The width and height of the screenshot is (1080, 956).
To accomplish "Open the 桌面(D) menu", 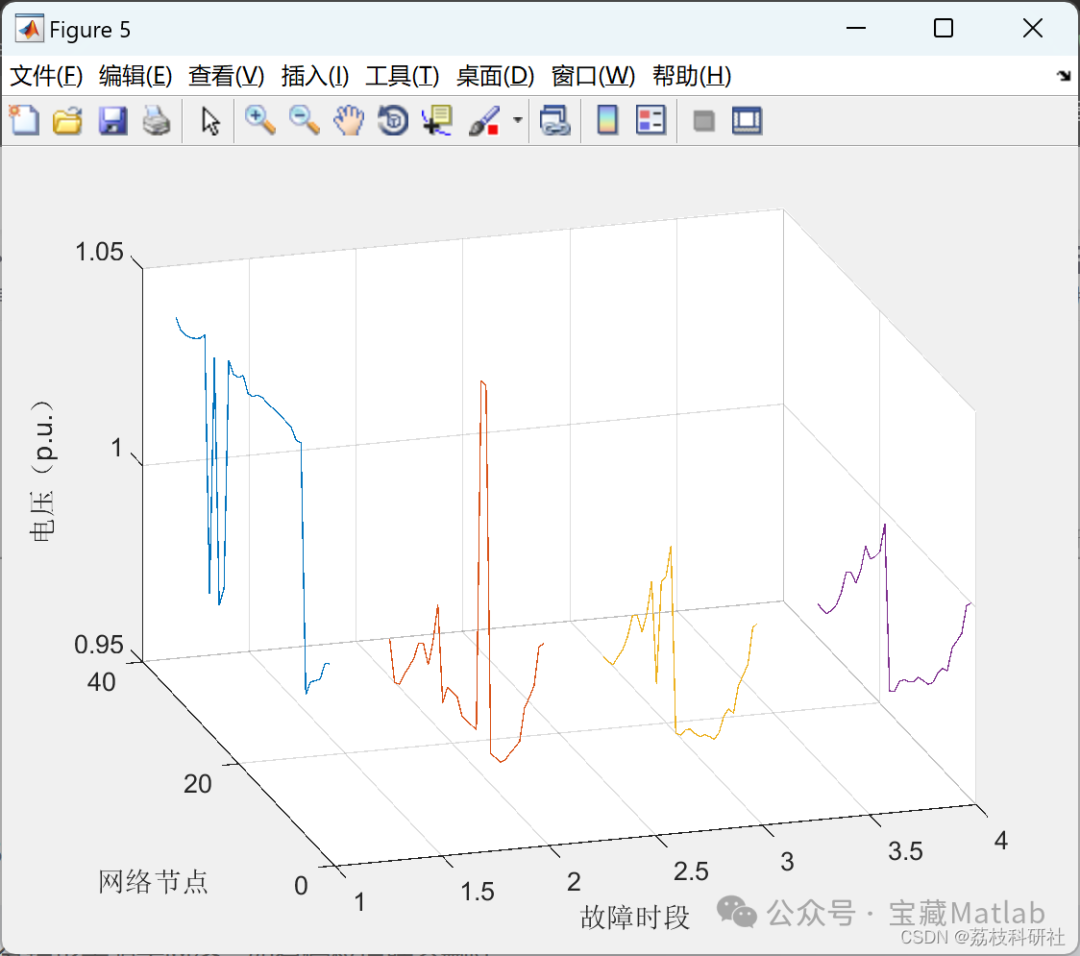I will 495,76.
